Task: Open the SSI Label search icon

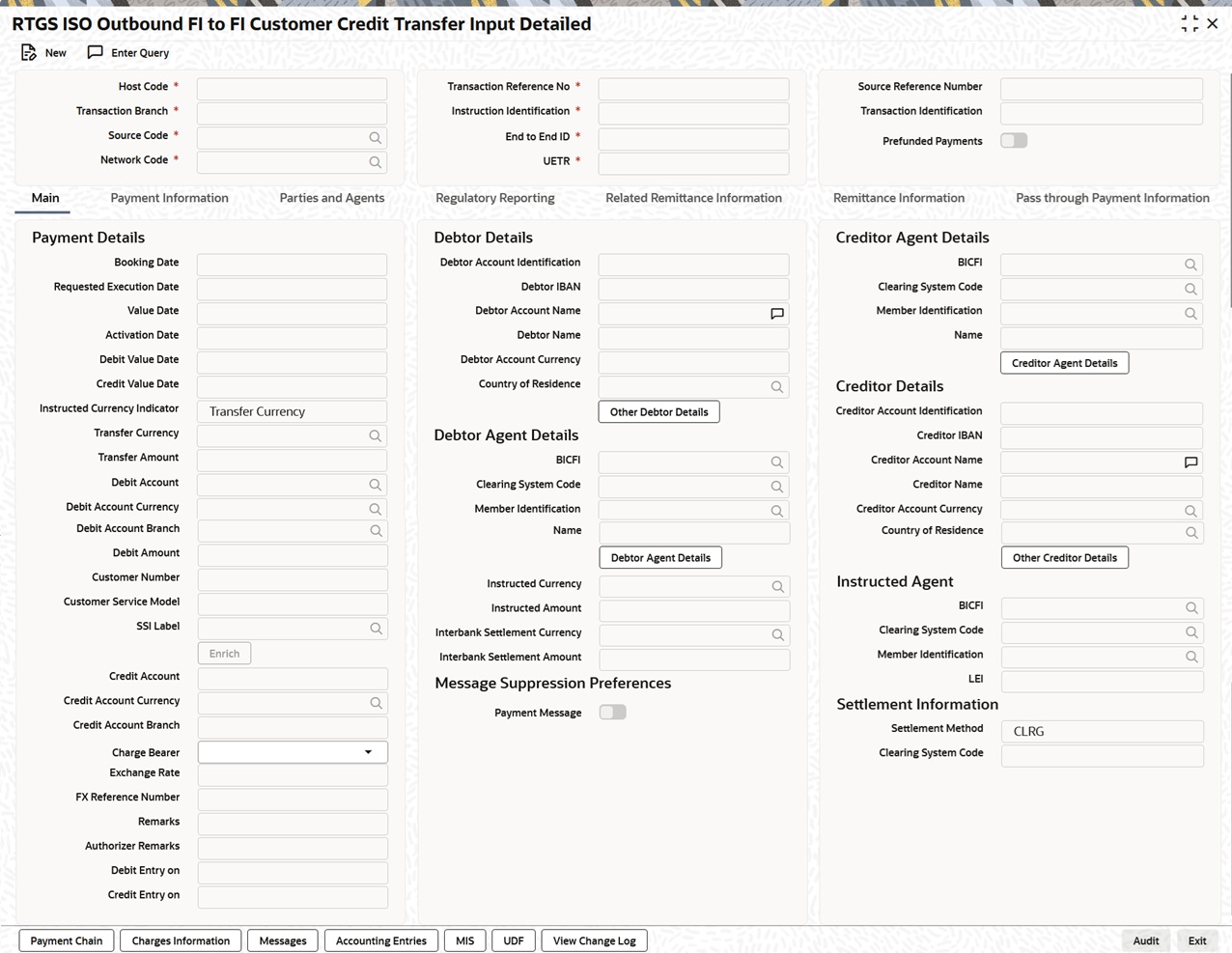Action: coord(377,629)
